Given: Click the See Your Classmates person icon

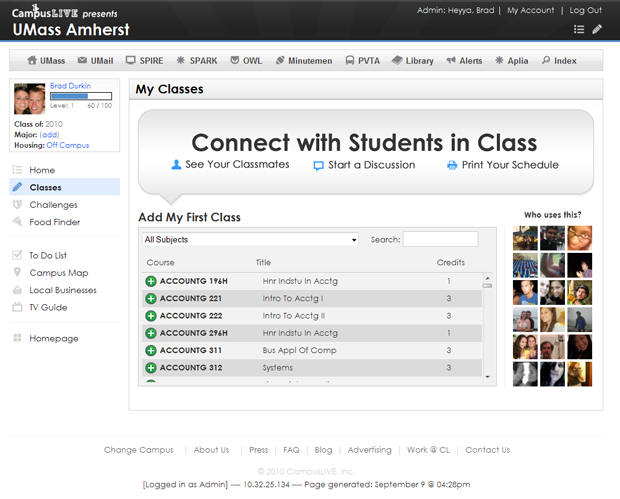Looking at the screenshot, I should pyautogui.click(x=177, y=165).
